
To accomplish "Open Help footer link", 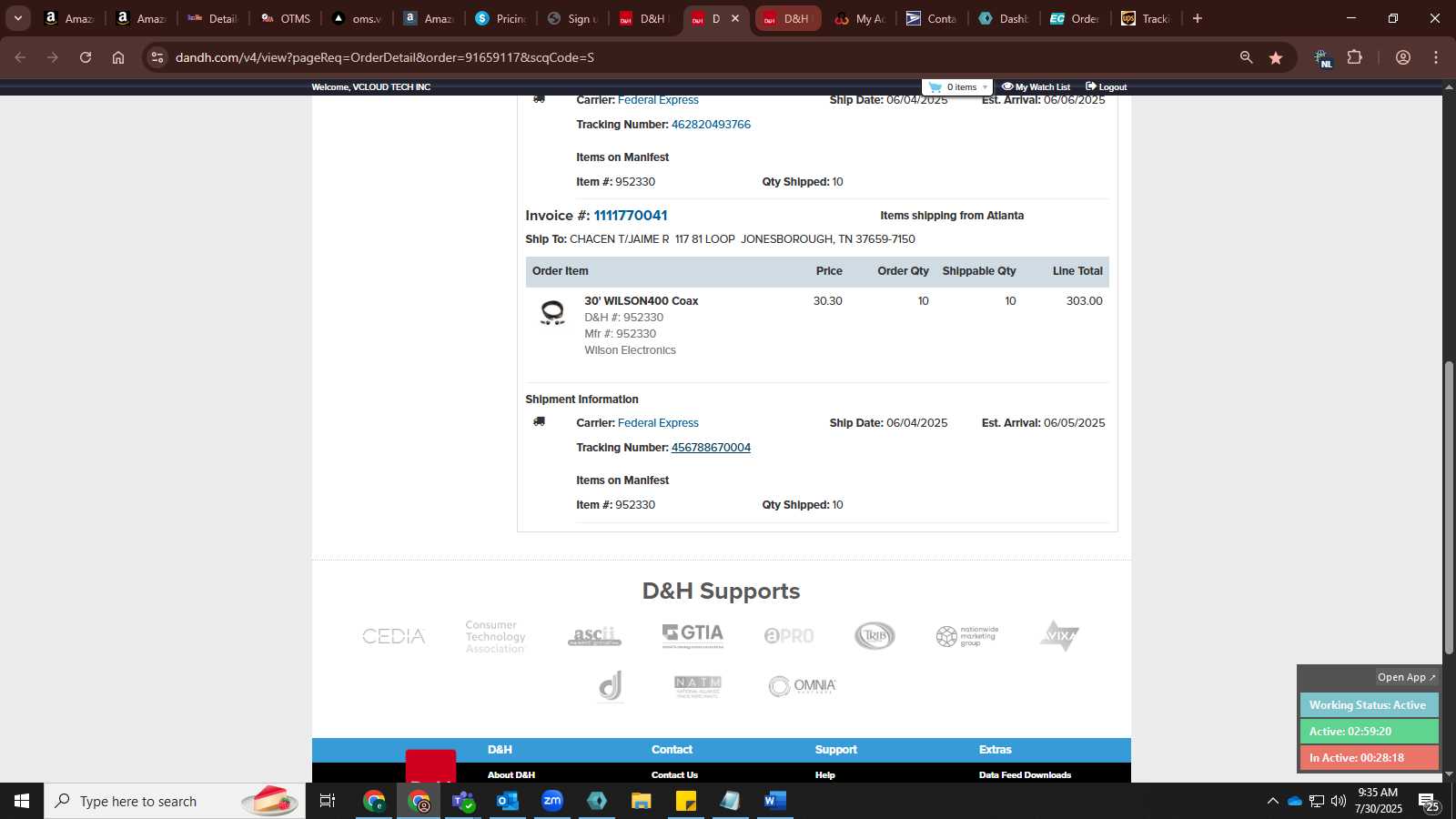I will (x=825, y=775).
